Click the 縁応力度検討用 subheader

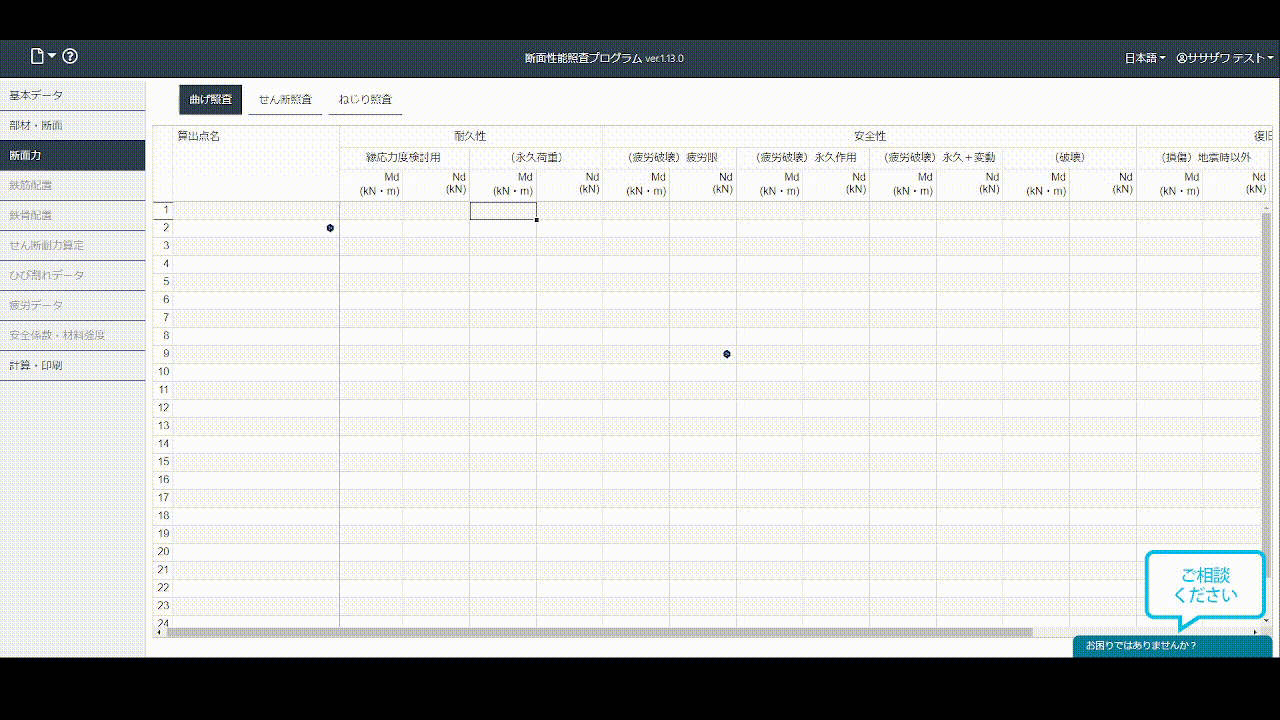point(403,157)
